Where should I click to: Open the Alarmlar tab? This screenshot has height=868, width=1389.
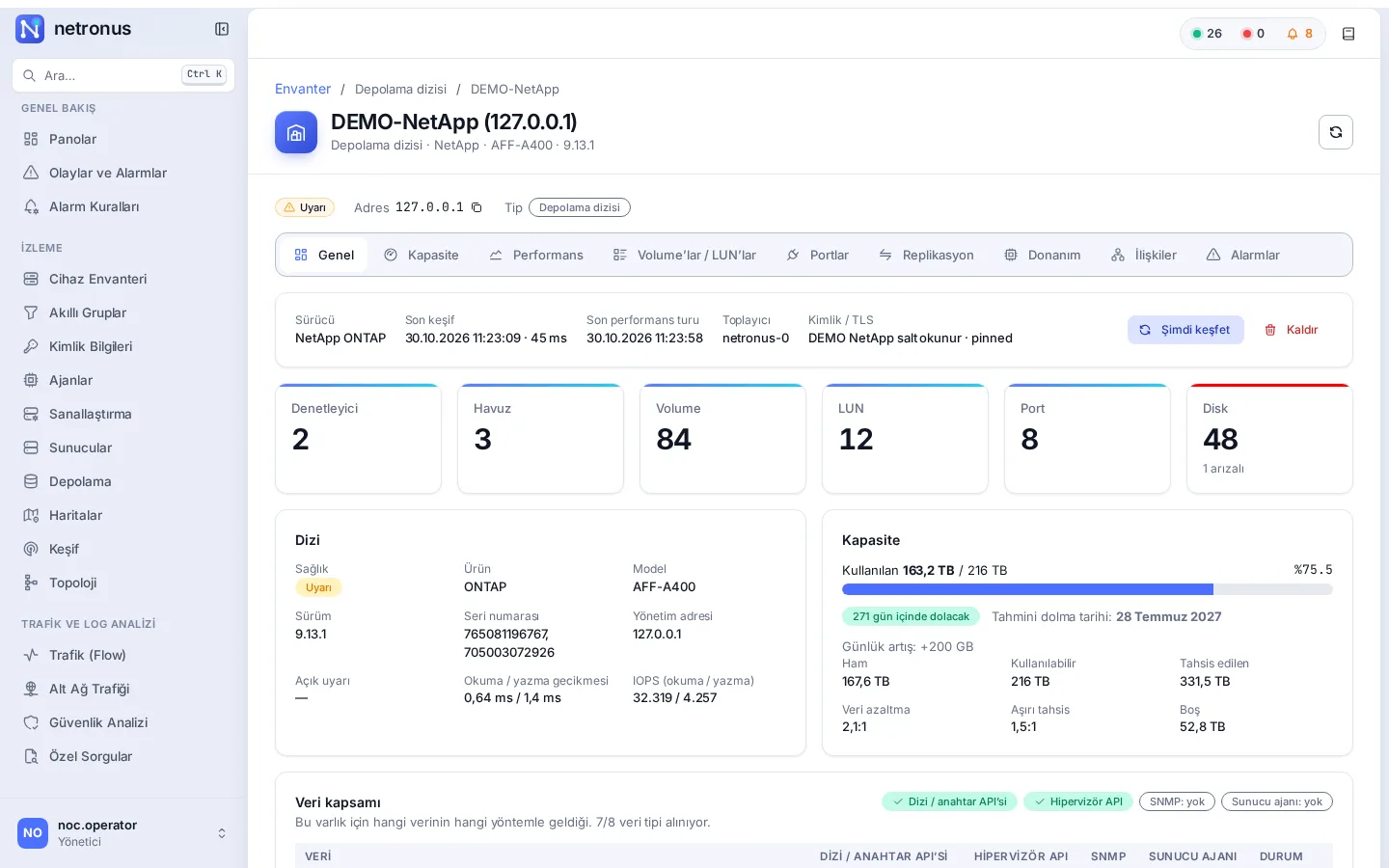tap(1243, 255)
